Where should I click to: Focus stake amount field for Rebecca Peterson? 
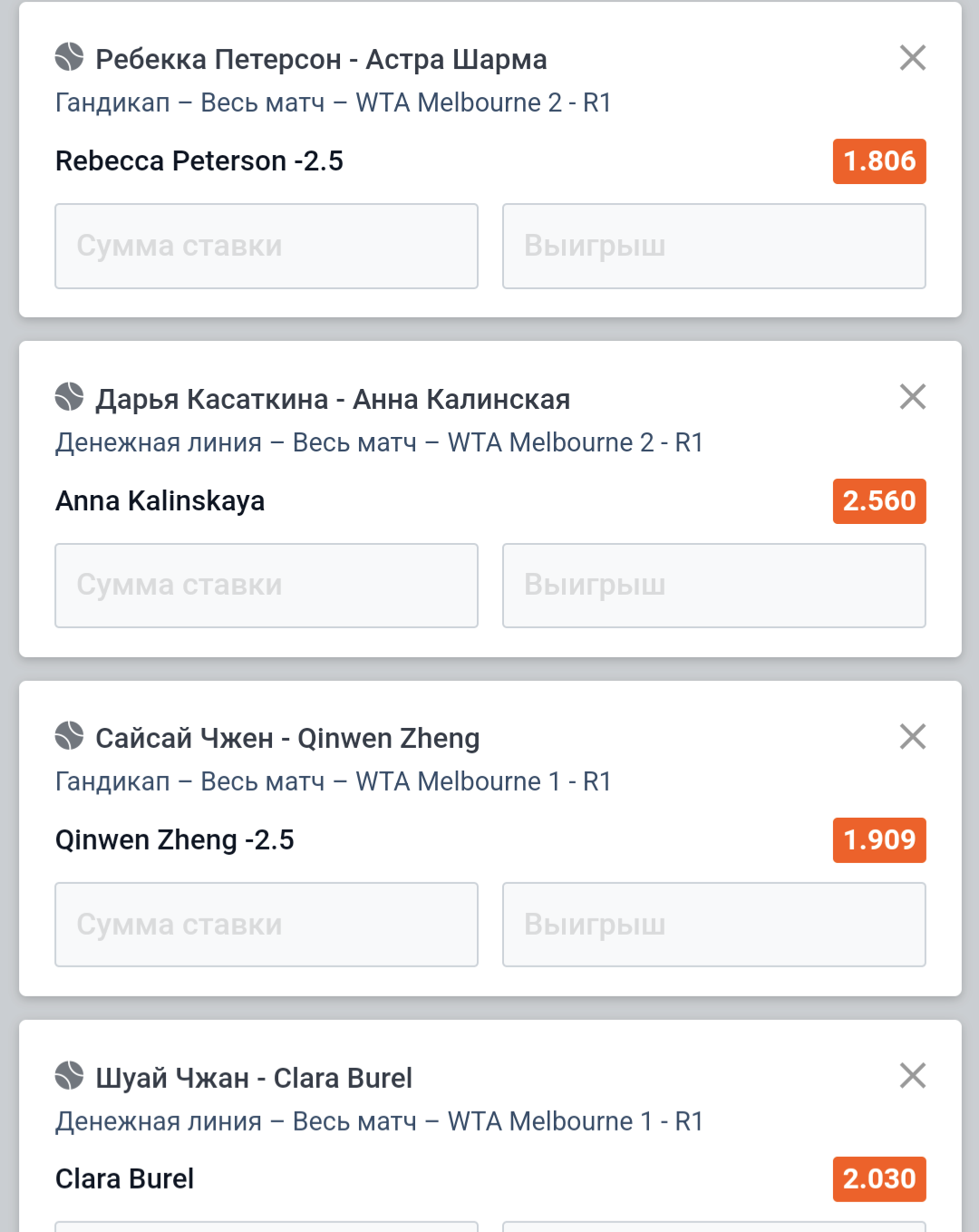(267, 247)
